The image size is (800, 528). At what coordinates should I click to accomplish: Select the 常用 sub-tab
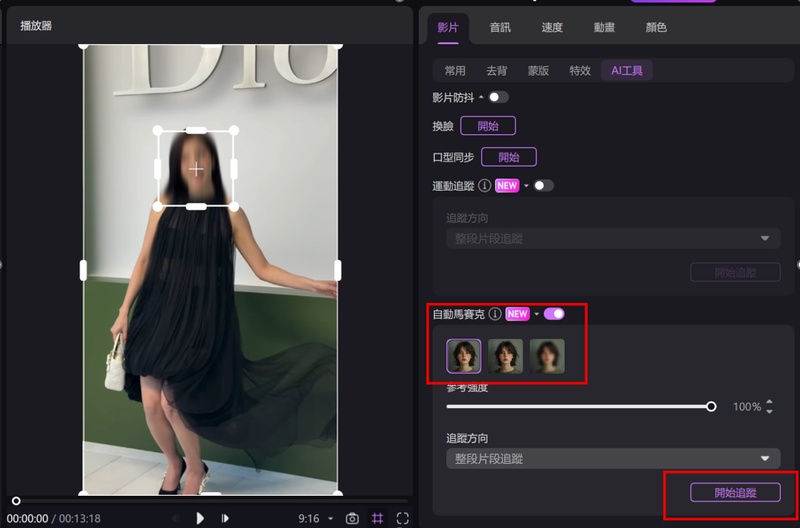click(455, 70)
